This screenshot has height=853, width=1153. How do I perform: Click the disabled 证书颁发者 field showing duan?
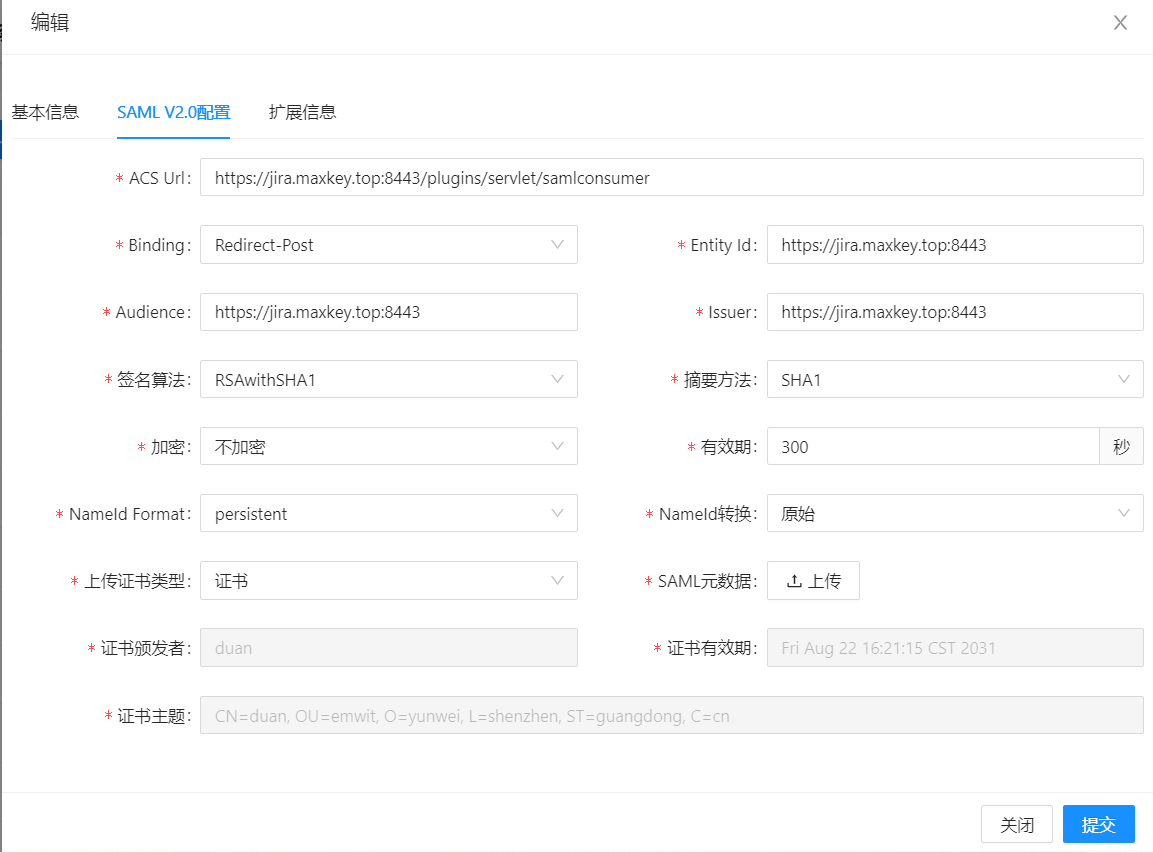point(388,648)
